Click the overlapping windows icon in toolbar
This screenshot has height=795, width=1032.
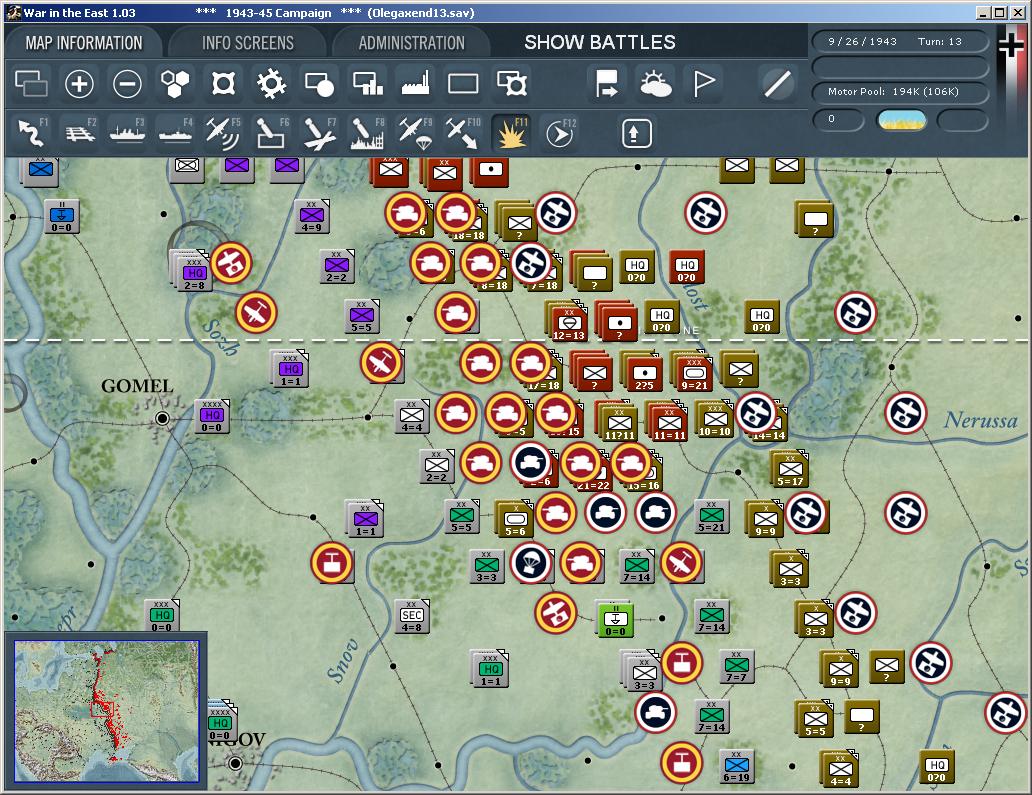[x=31, y=84]
